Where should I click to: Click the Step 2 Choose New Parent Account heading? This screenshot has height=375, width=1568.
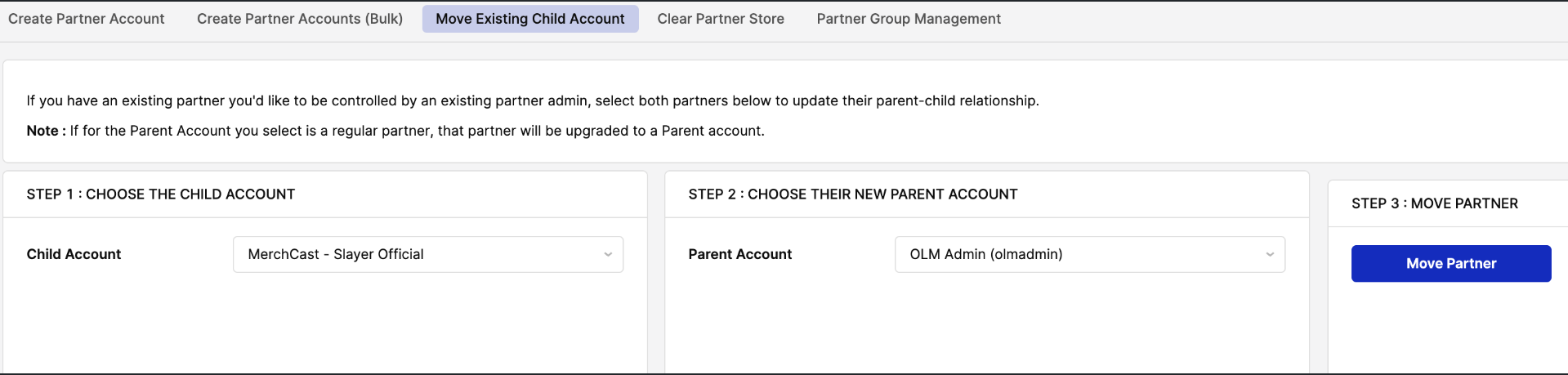point(853,194)
